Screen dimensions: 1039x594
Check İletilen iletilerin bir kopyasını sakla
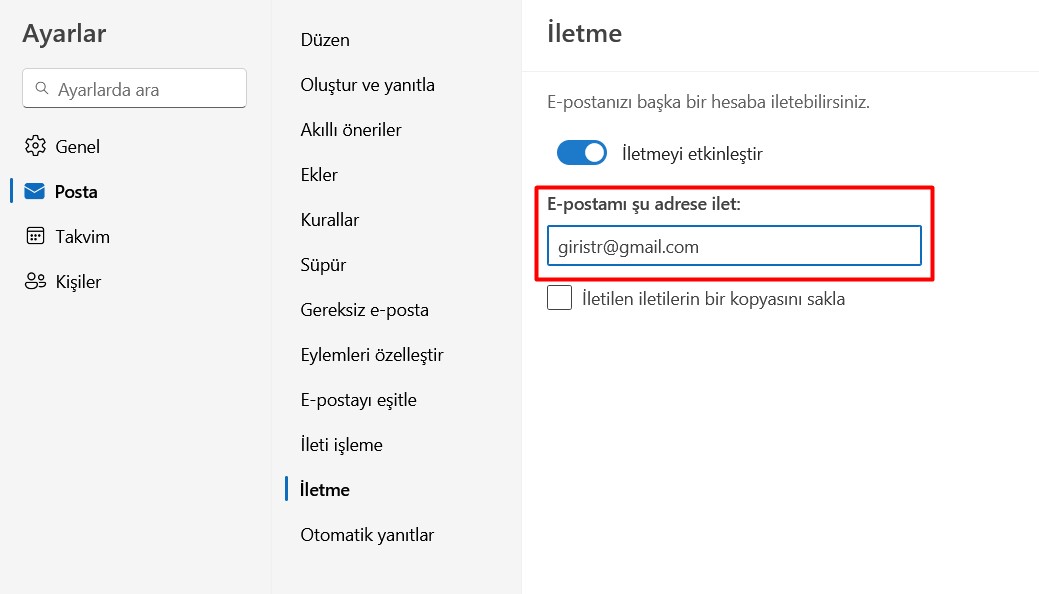tap(559, 296)
